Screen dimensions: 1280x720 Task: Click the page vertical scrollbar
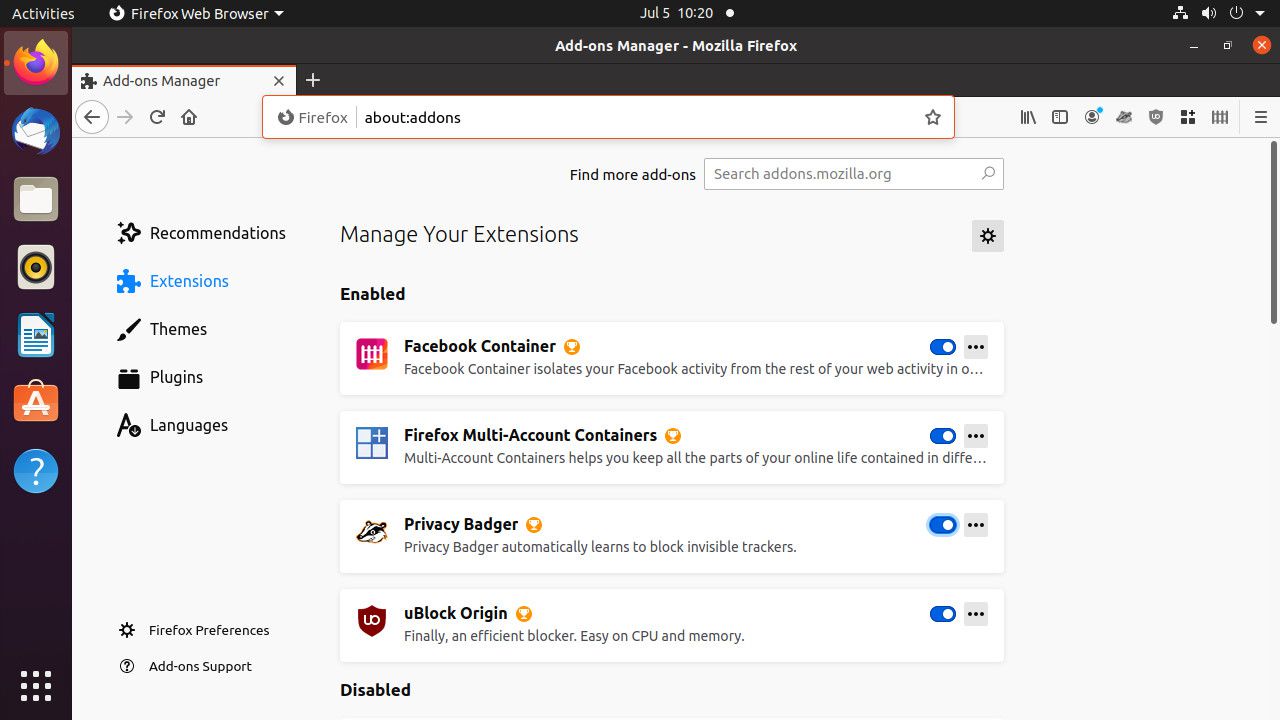click(1273, 233)
